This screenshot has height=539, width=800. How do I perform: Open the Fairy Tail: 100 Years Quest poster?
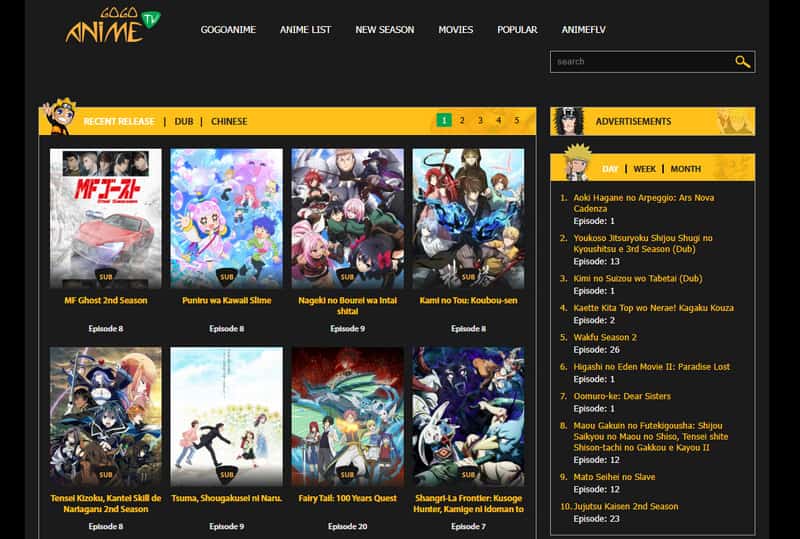(x=347, y=416)
